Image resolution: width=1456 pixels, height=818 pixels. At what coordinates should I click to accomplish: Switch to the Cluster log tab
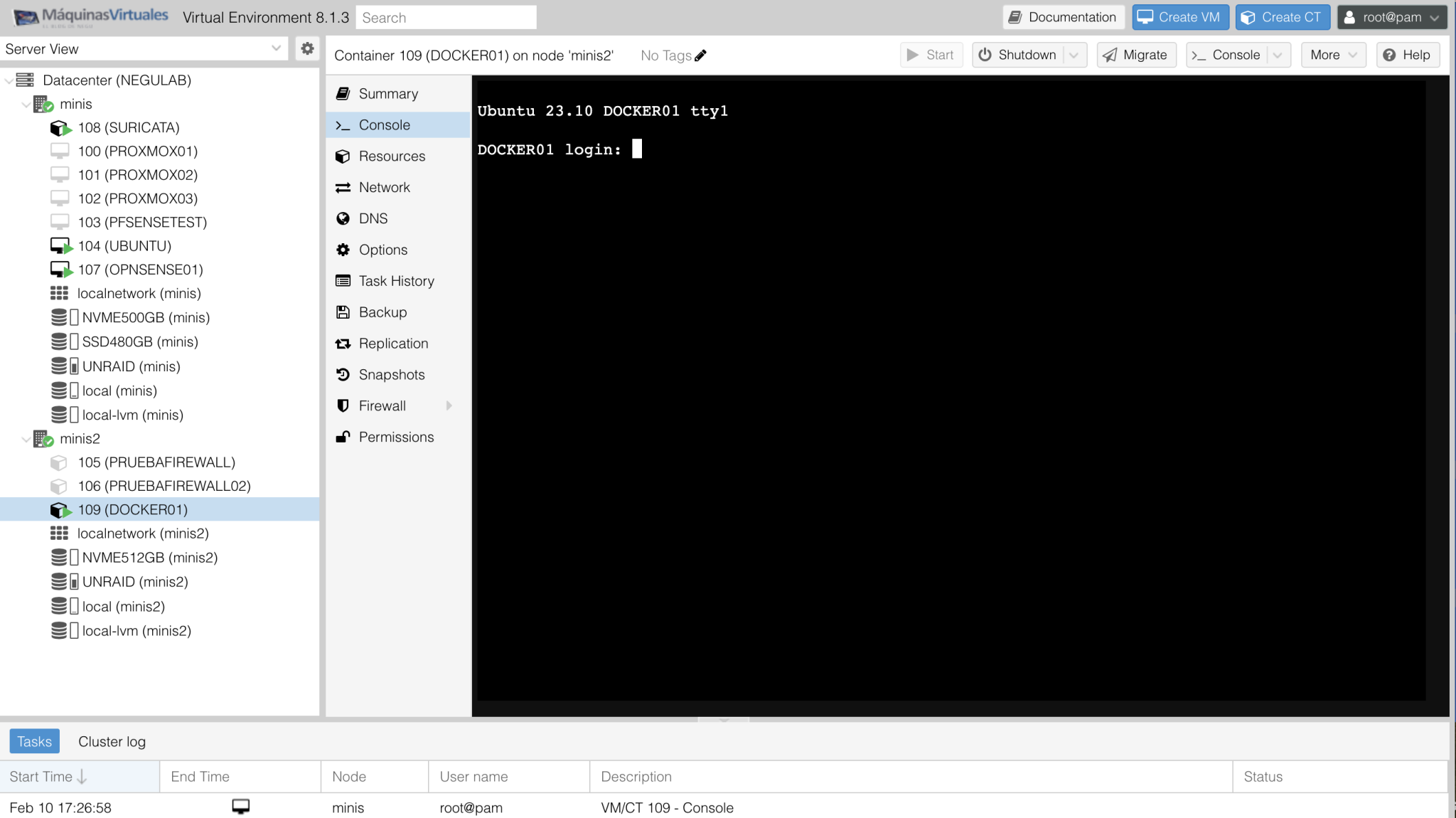tap(111, 741)
